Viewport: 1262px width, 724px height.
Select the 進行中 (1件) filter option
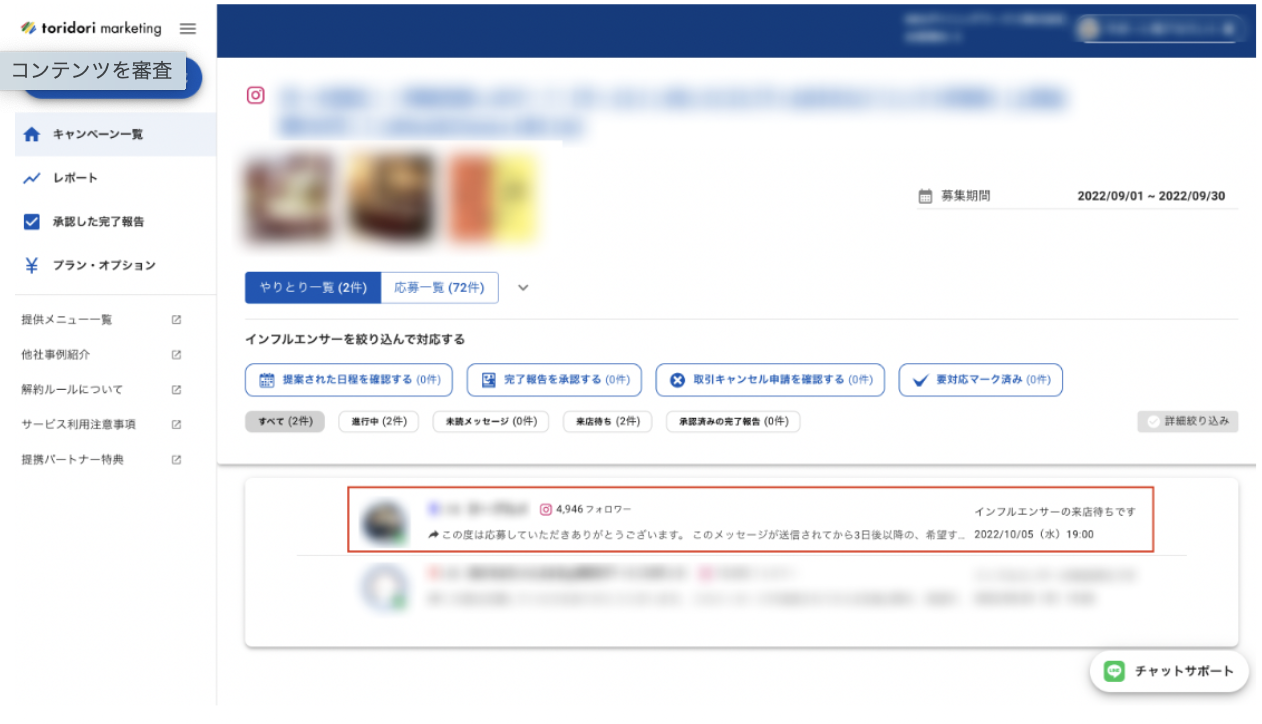[x=379, y=421]
